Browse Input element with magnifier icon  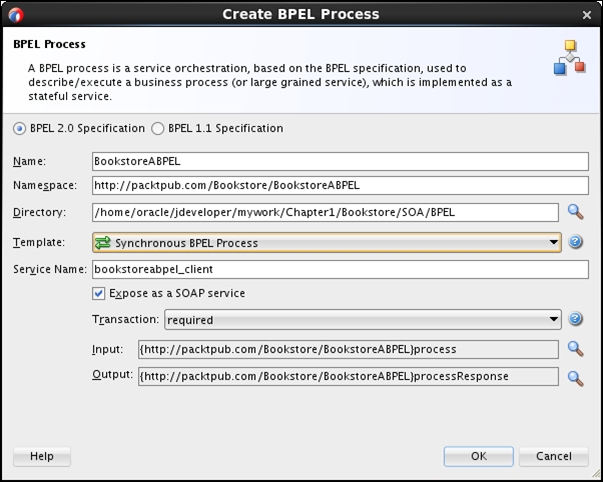576,349
